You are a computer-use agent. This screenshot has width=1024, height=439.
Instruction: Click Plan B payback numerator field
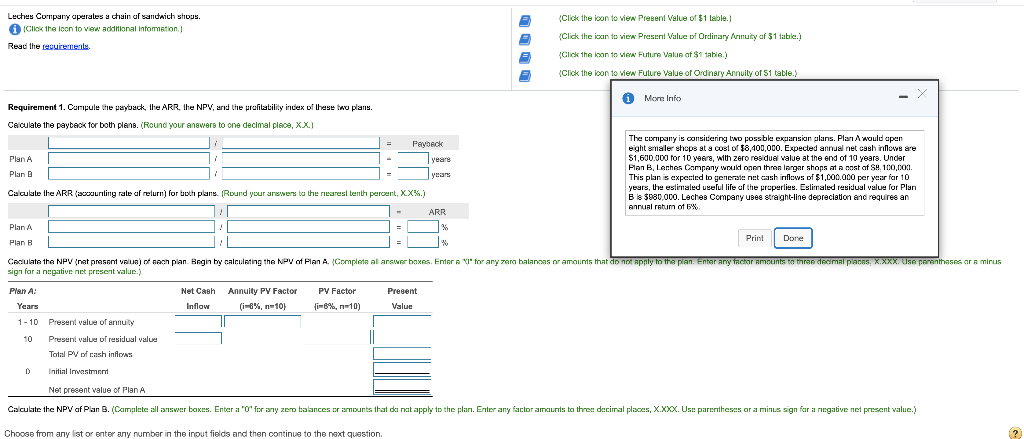click(131, 174)
